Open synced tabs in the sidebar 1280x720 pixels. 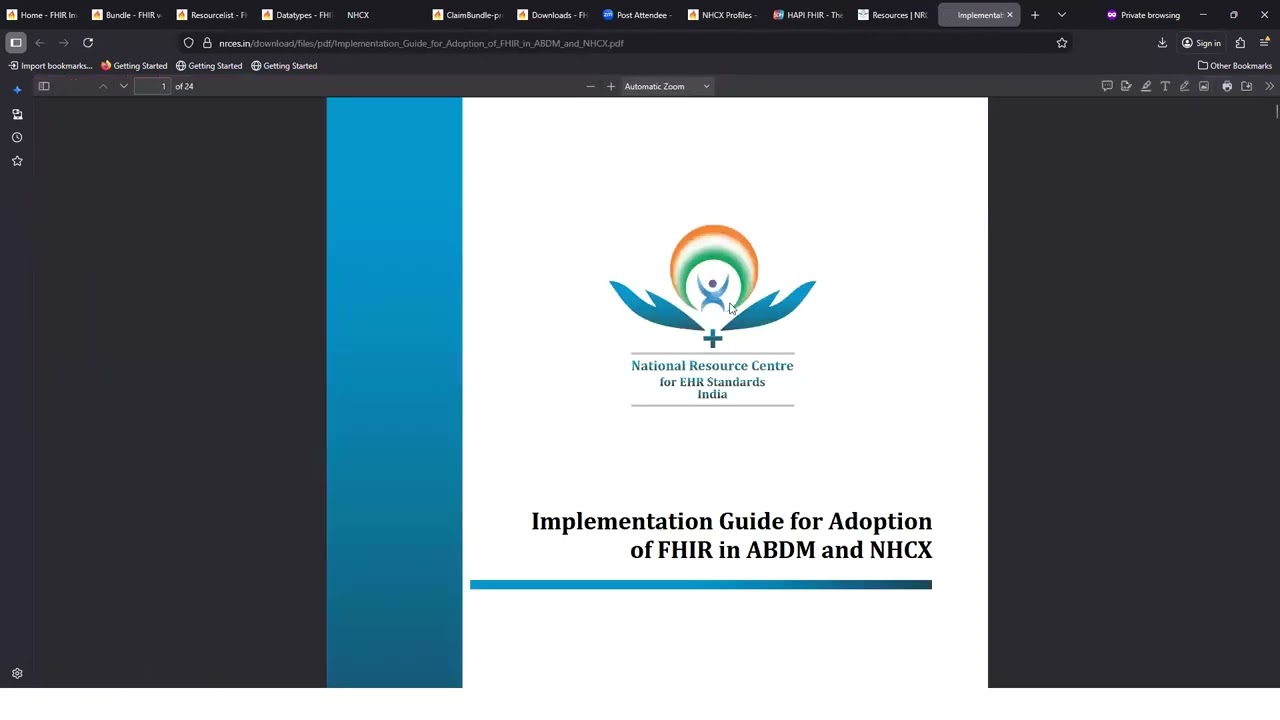[x=17, y=114]
